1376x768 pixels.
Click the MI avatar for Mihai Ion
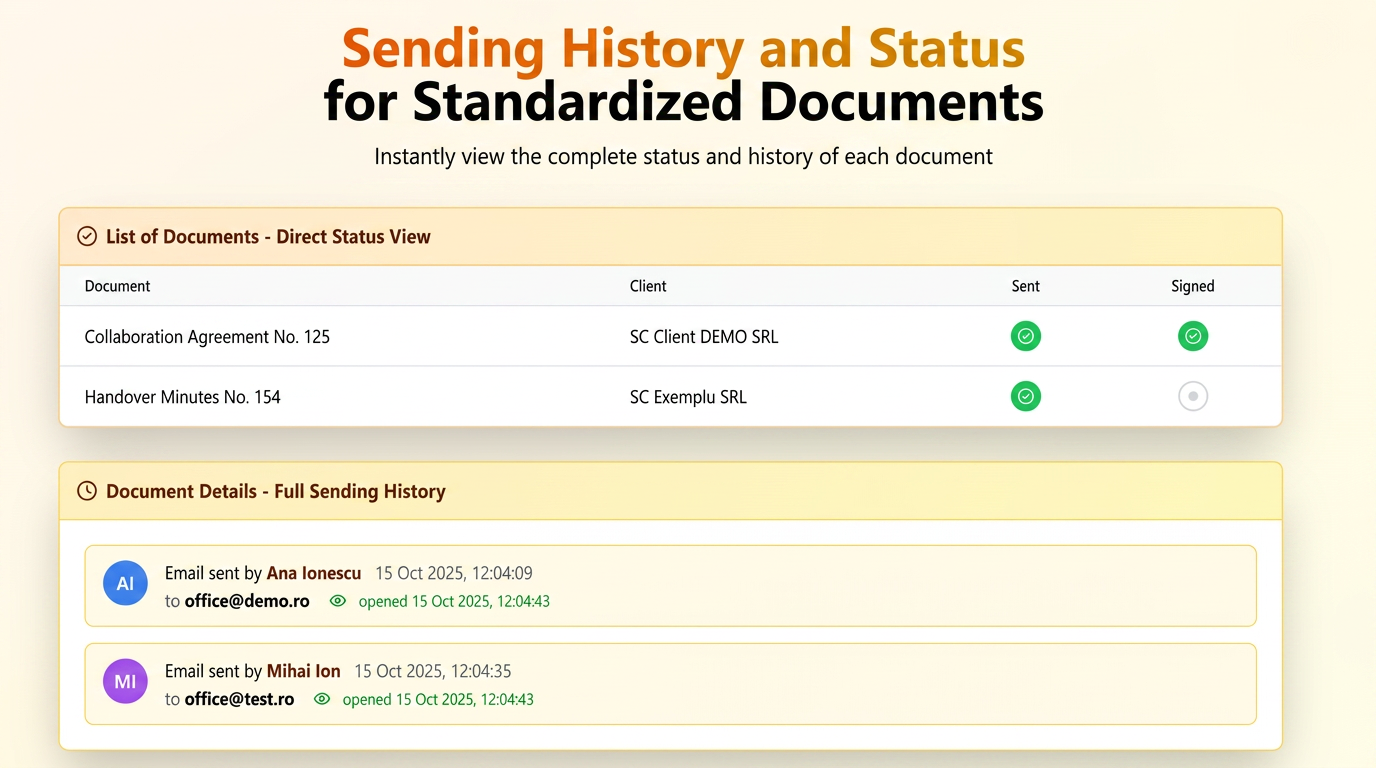[x=125, y=681]
